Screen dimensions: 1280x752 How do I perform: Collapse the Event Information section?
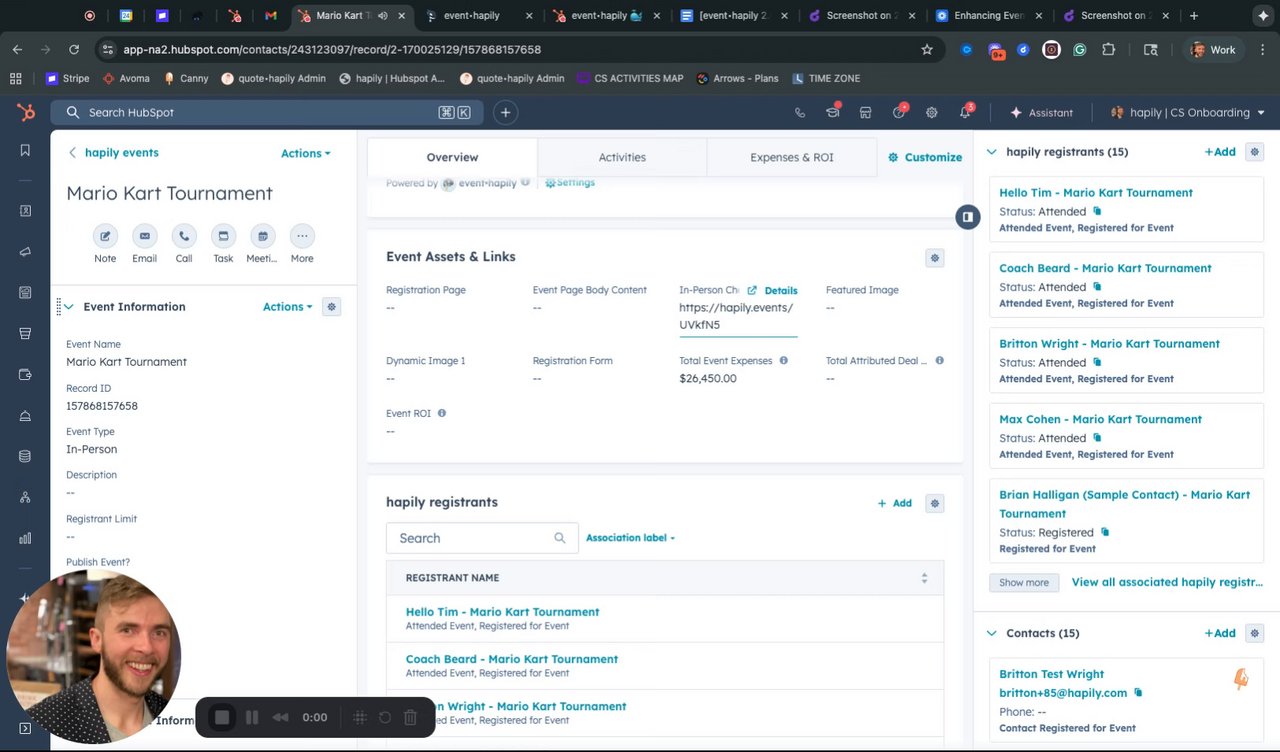(68, 307)
